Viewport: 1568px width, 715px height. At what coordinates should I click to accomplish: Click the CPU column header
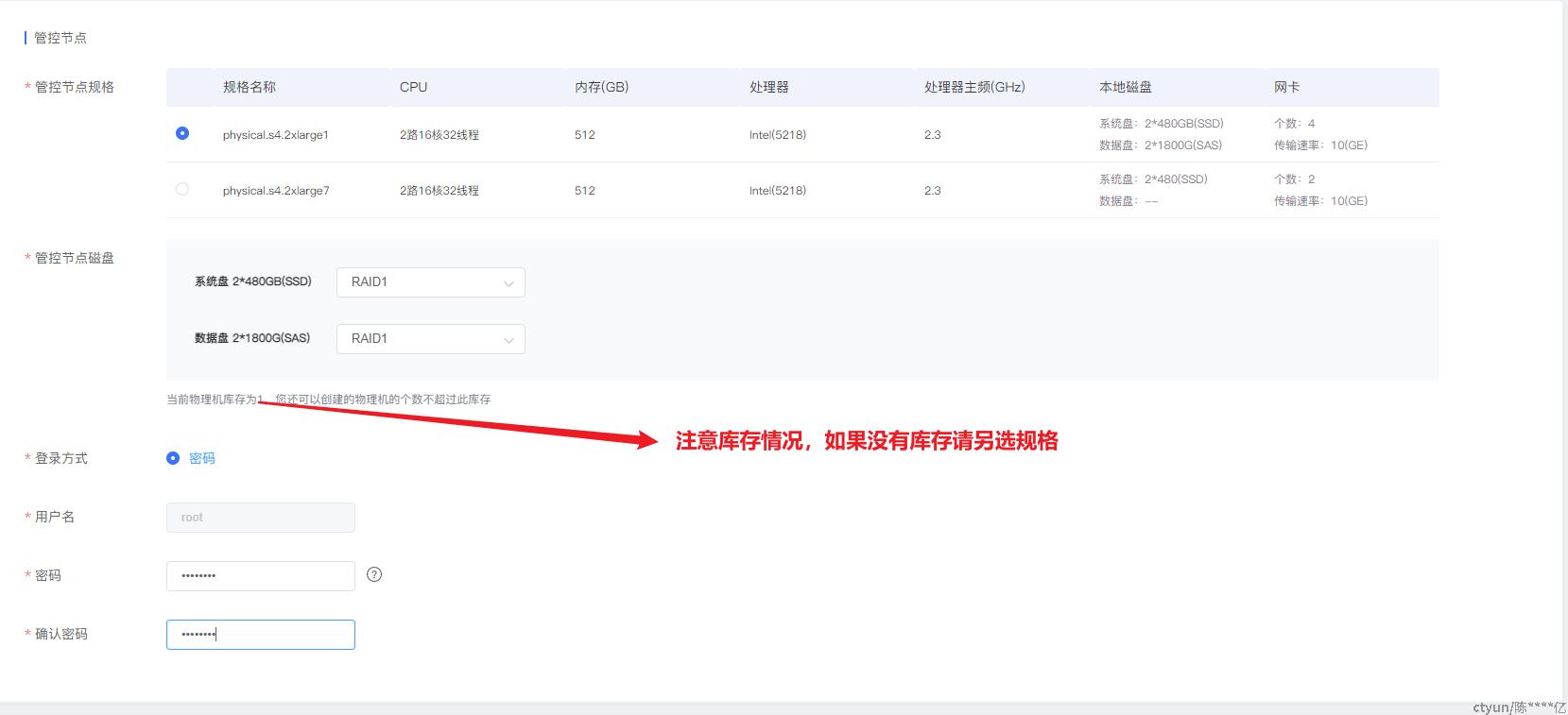click(413, 87)
